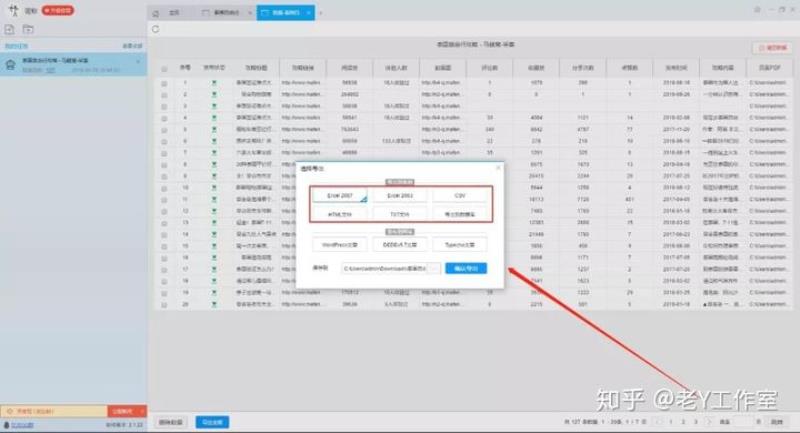The height and width of the screenshot is (433, 800).
Task: Switch to the second tab in the tab bar
Action: click(227, 12)
